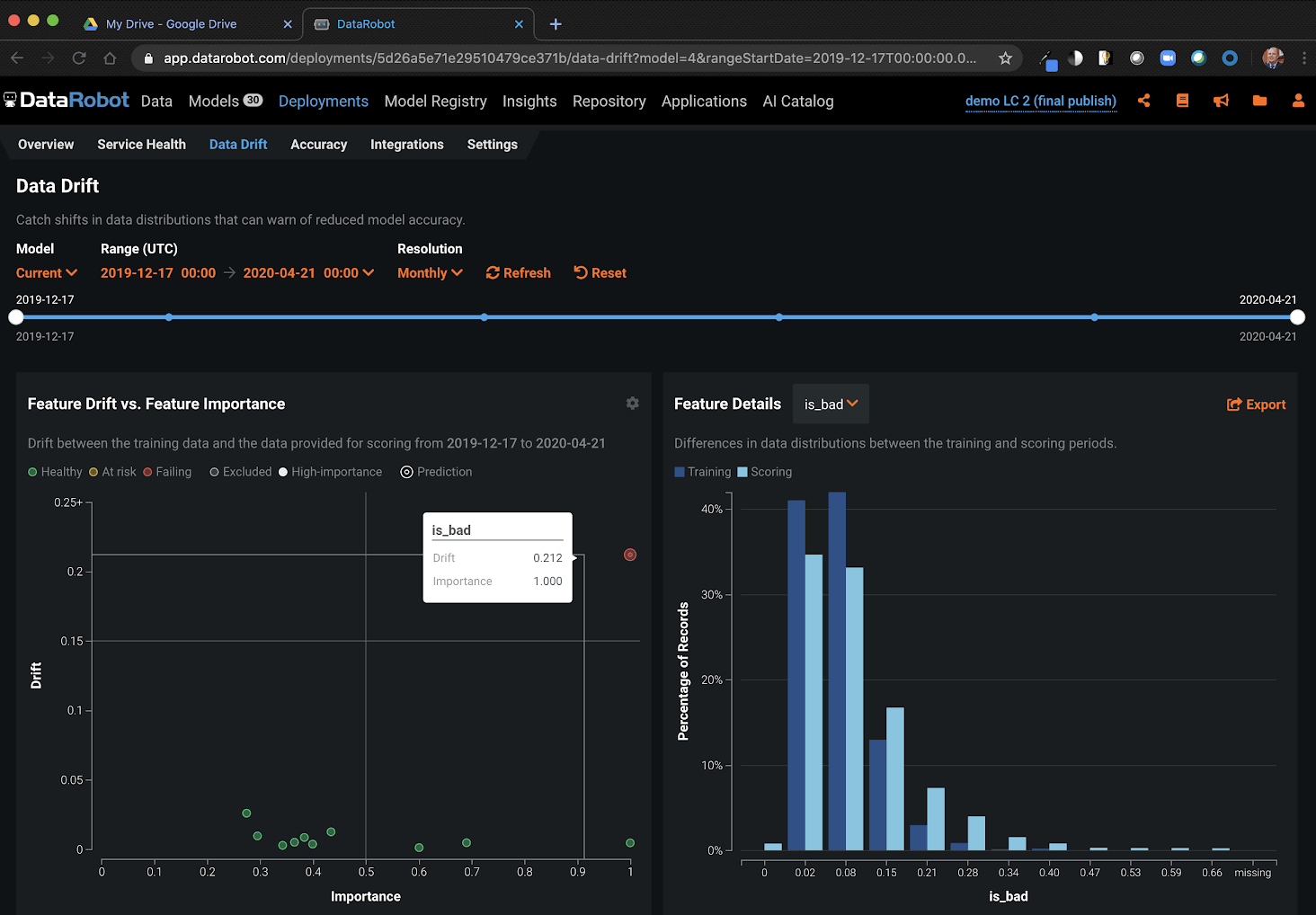Click browser forward arrow
The image size is (1316, 915).
click(x=48, y=58)
